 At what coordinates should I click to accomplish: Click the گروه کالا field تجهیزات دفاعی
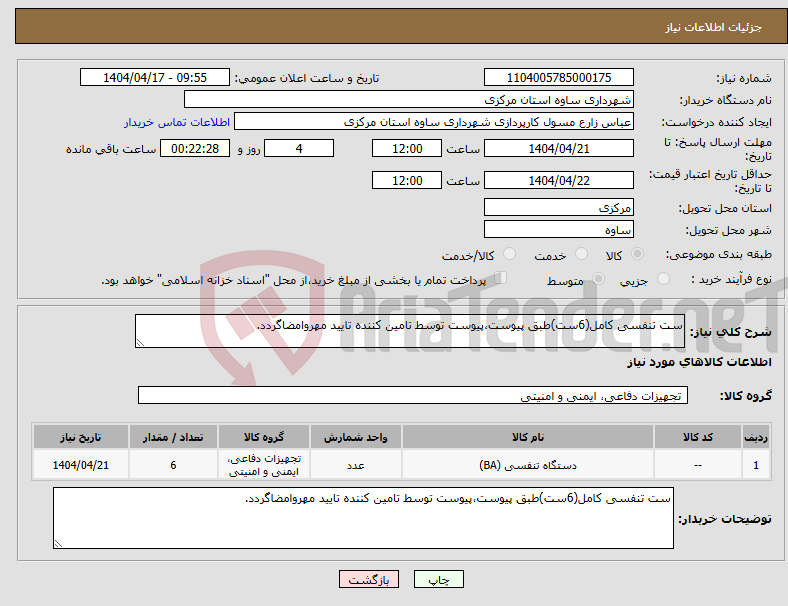413,395
